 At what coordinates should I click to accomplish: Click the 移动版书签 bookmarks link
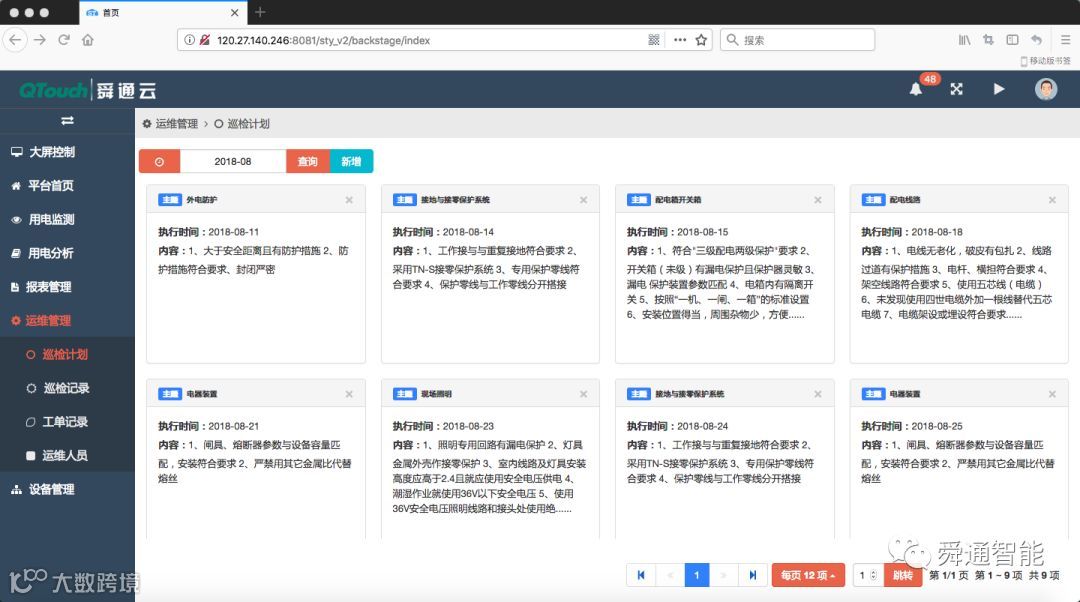coord(1046,61)
